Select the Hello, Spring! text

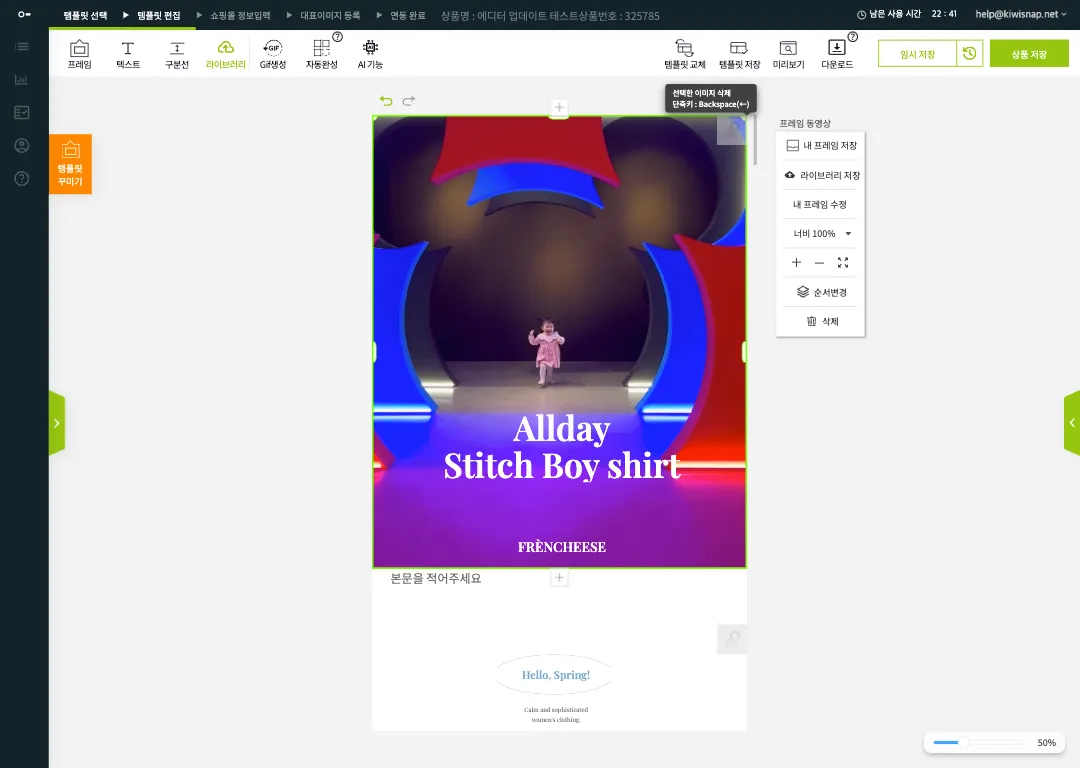pyautogui.click(x=556, y=675)
